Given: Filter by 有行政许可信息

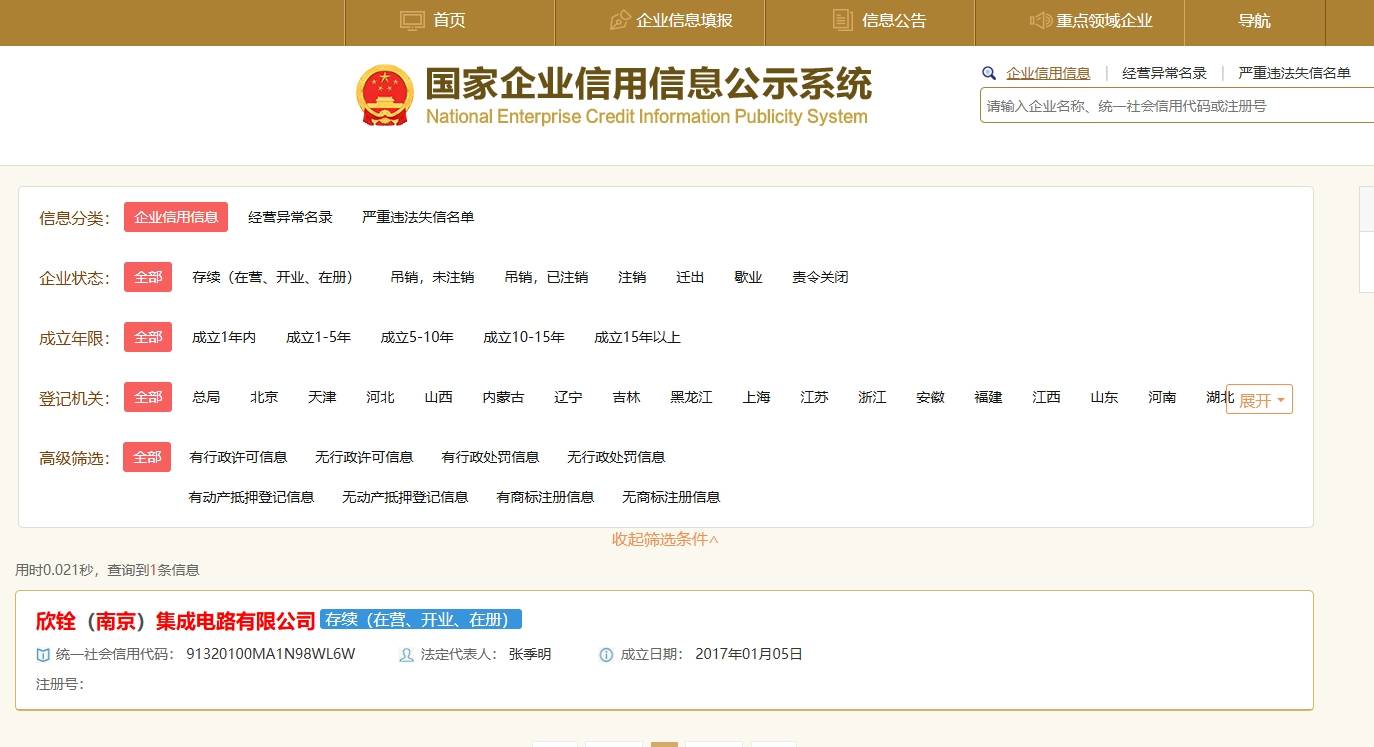Looking at the screenshot, I should (x=238, y=457).
